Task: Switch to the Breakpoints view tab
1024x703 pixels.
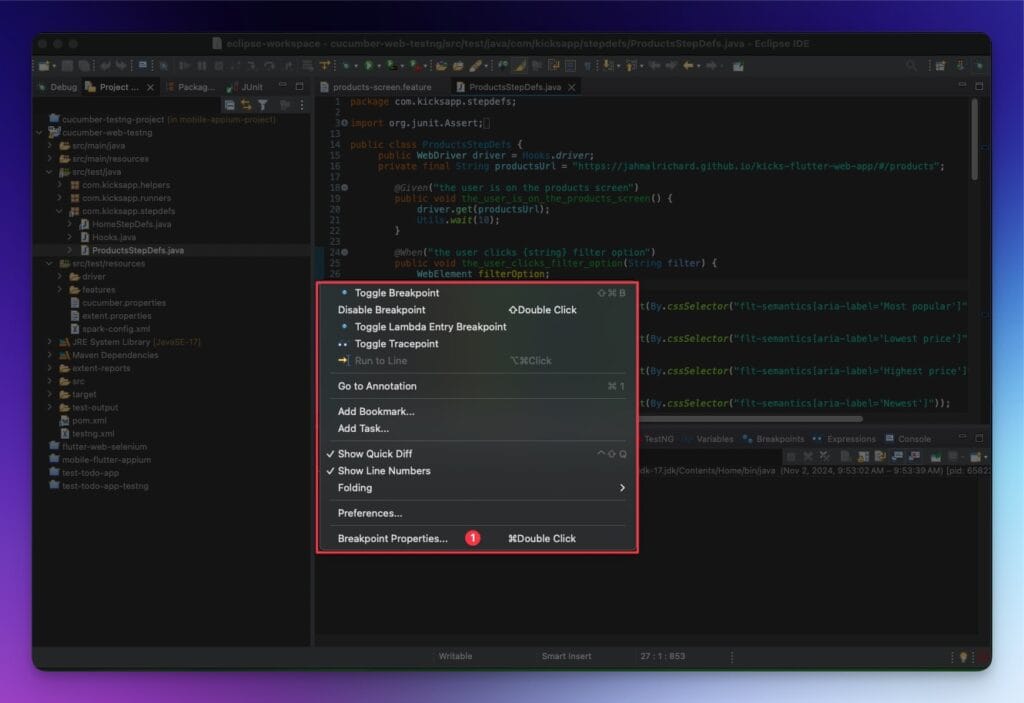Action: coord(774,439)
